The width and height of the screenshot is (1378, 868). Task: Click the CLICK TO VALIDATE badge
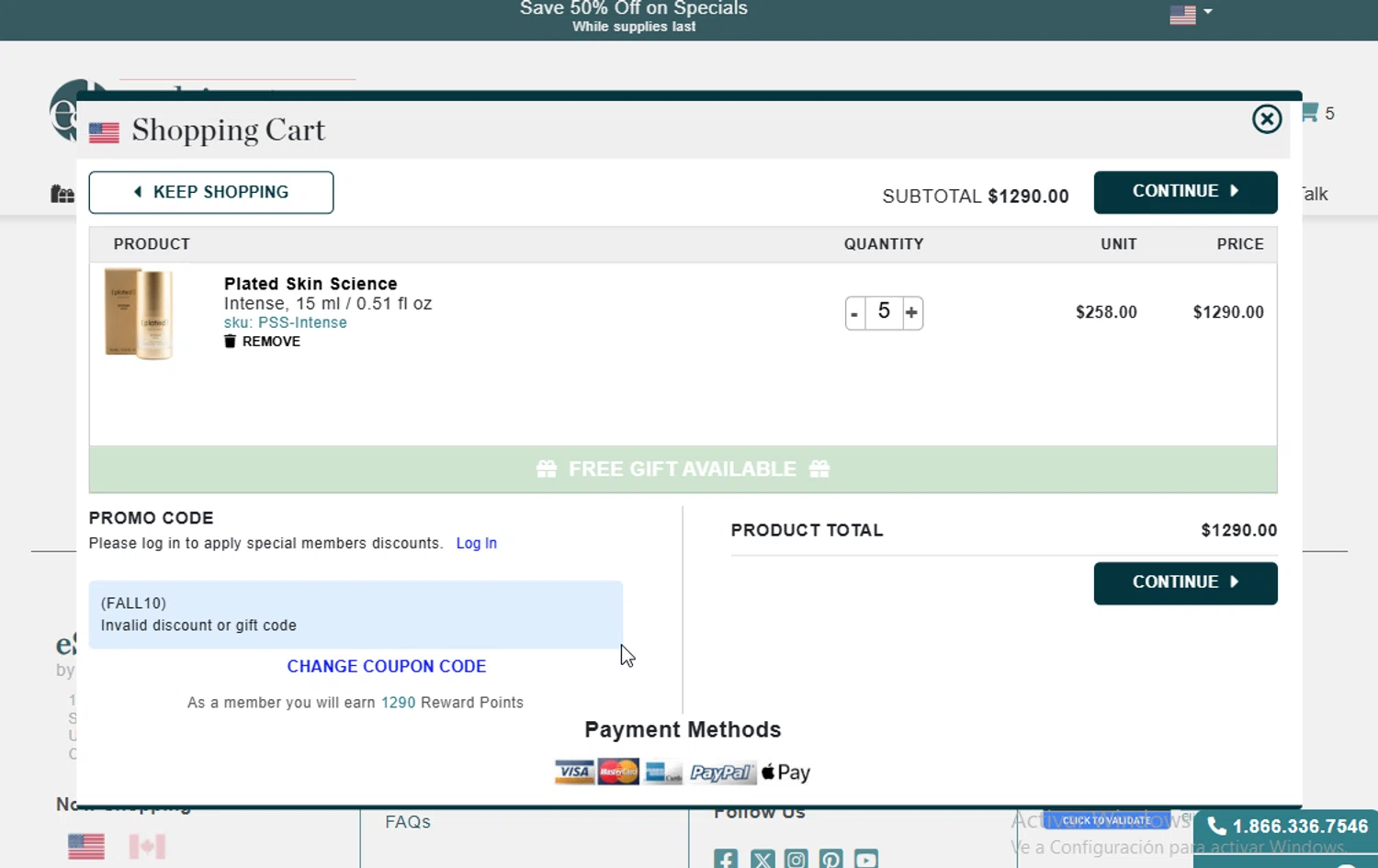coord(1106,820)
